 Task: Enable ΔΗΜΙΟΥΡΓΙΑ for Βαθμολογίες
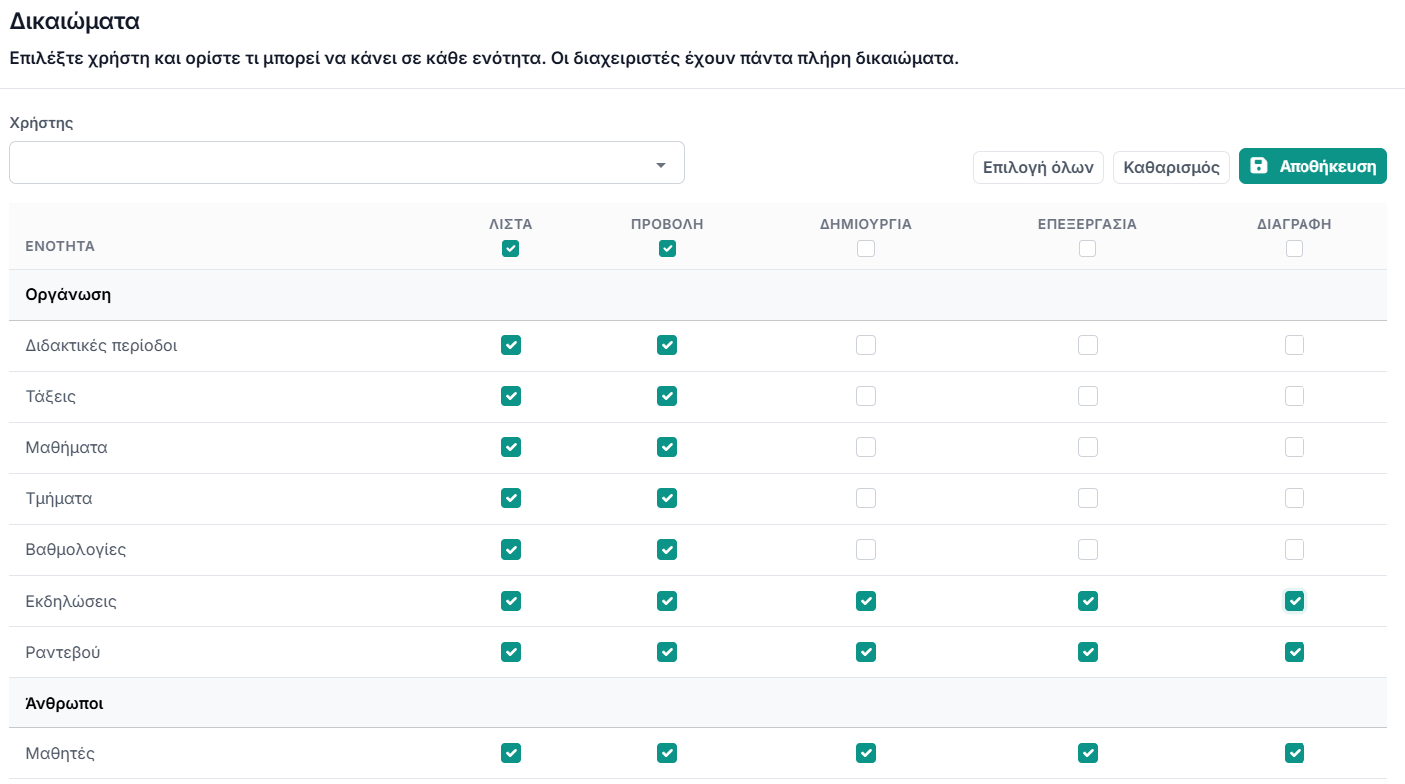click(866, 549)
